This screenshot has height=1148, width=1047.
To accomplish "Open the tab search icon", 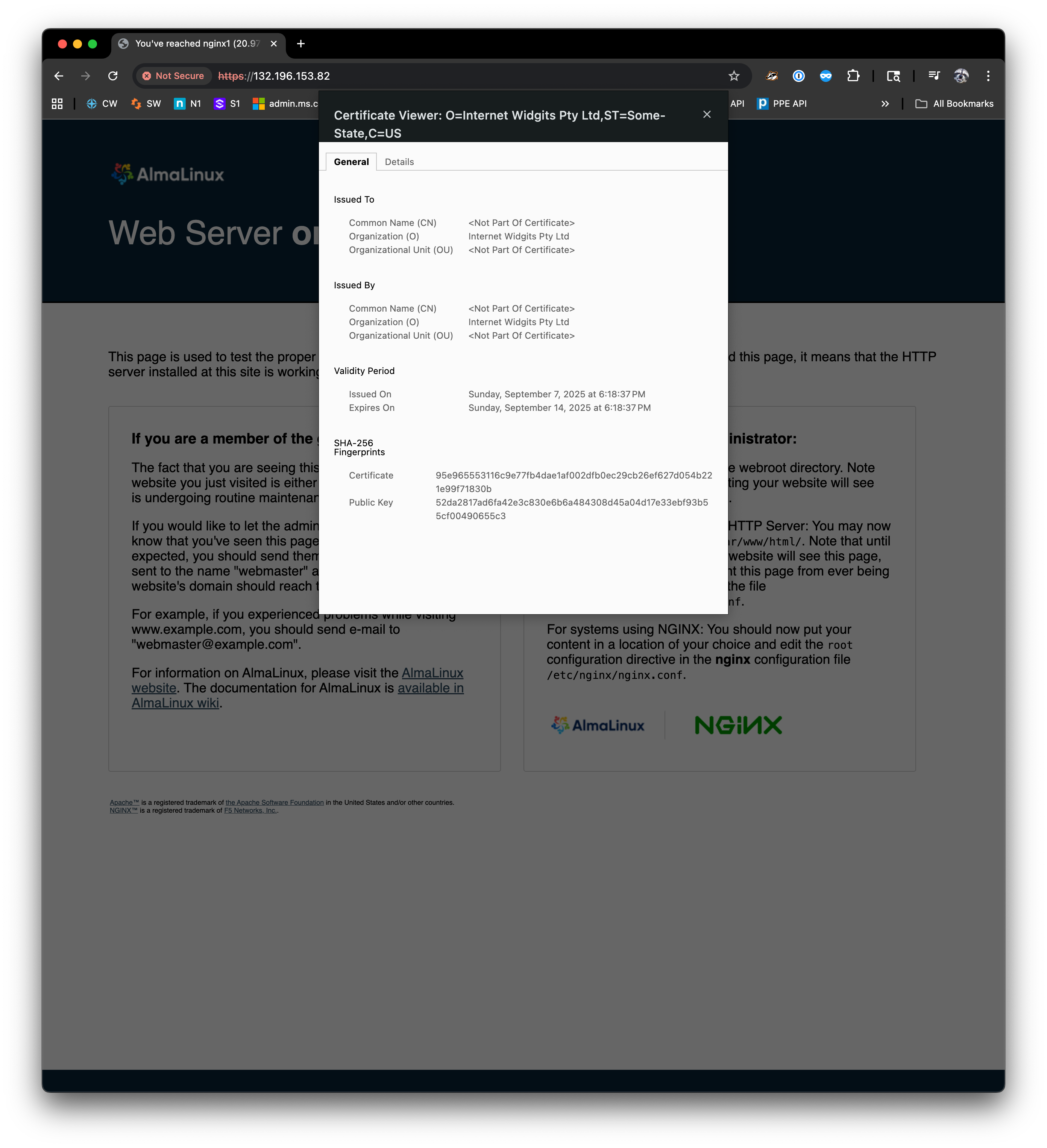I will (x=893, y=76).
